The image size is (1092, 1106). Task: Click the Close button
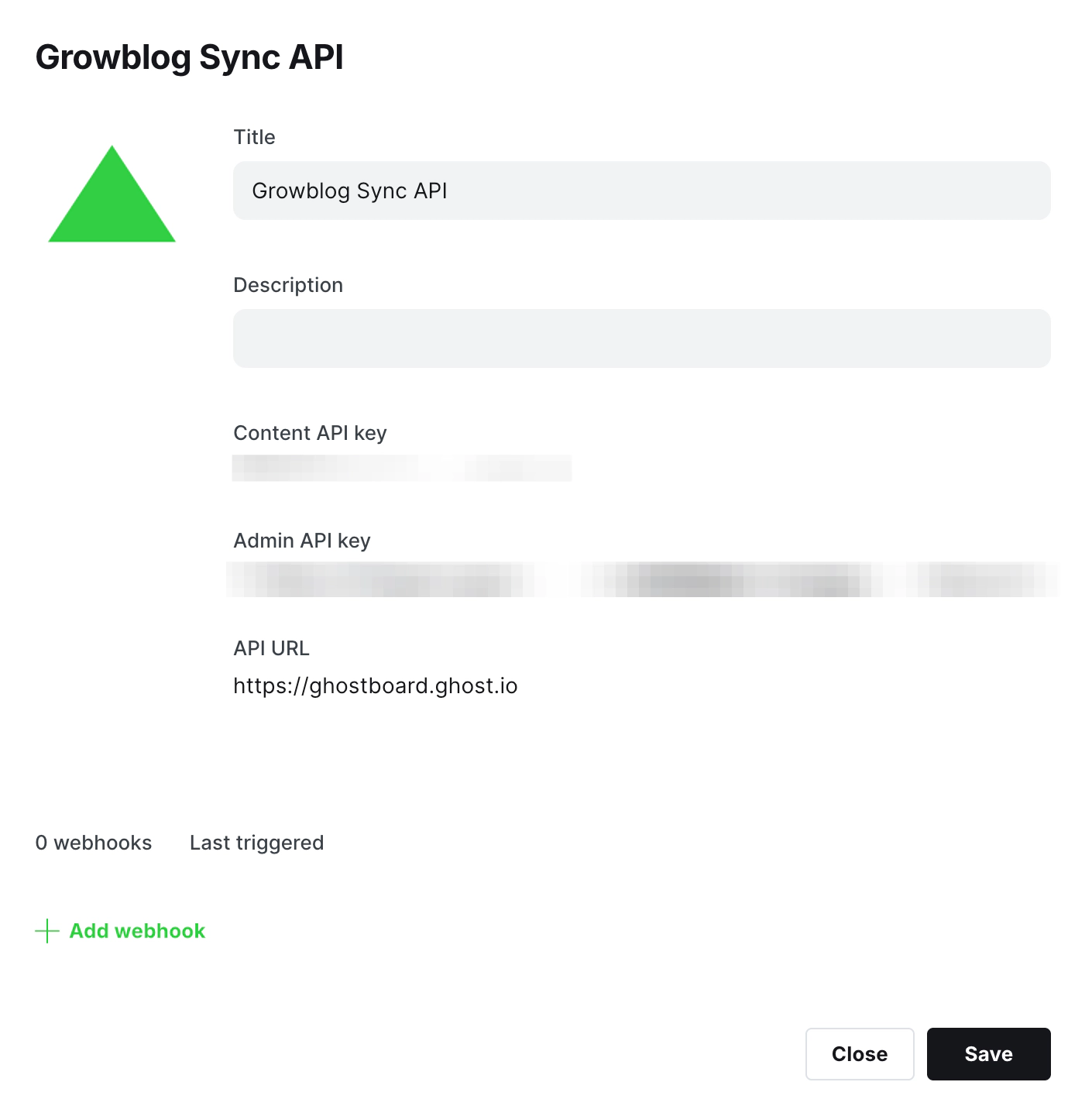click(x=860, y=1054)
